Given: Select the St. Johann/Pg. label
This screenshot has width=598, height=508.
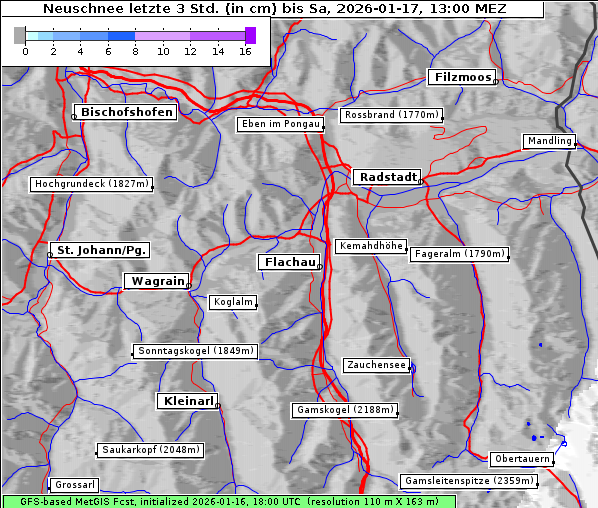Looking at the screenshot, I should [100, 250].
